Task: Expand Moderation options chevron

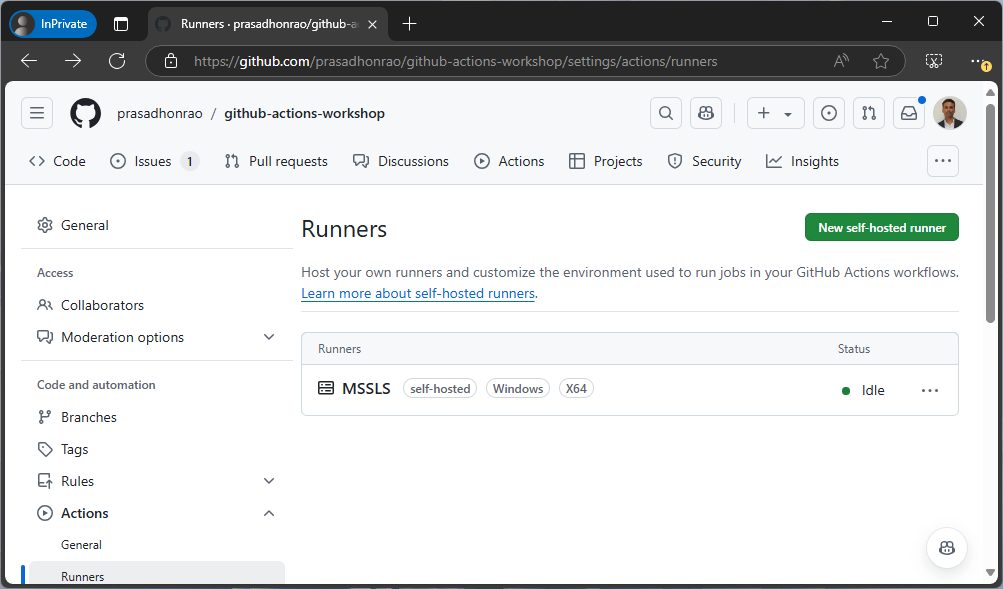Action: [x=269, y=337]
